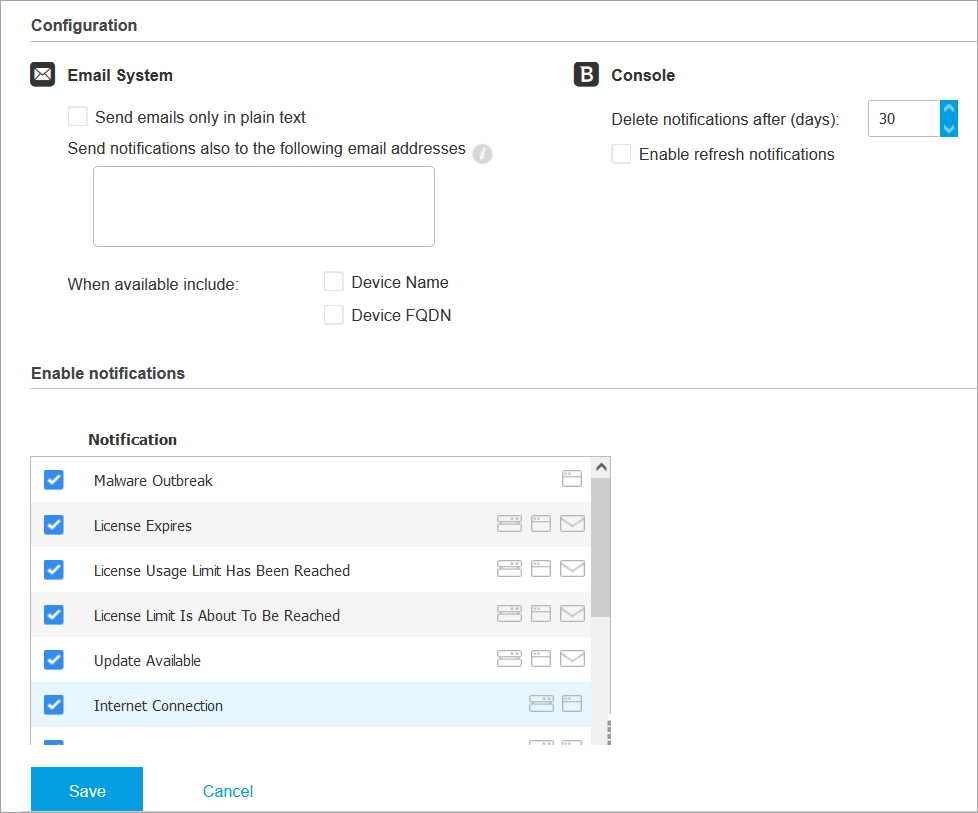
Task: Decrease delete notifications days with down arrow
Action: [x=949, y=127]
